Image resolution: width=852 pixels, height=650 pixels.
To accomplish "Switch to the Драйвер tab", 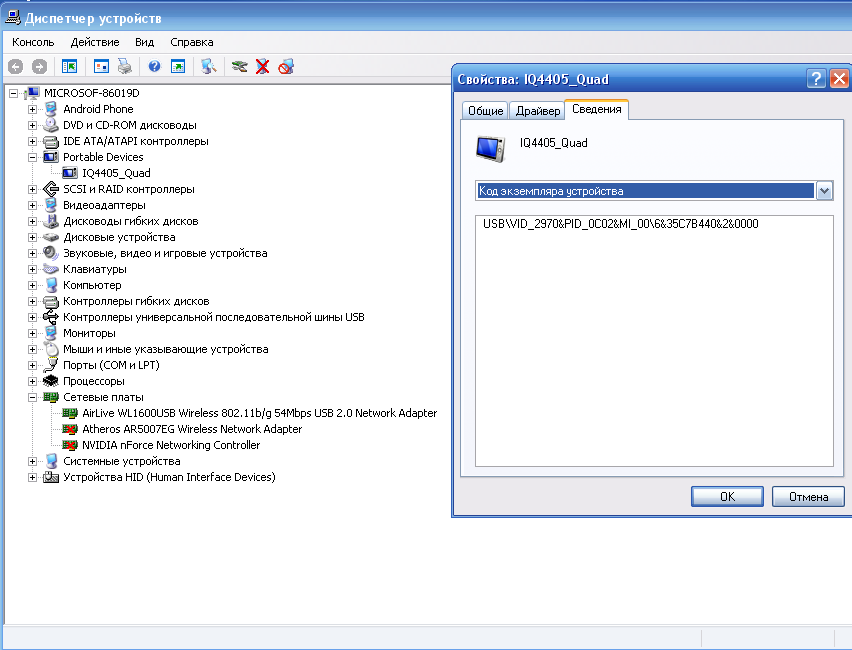I will click(x=537, y=110).
